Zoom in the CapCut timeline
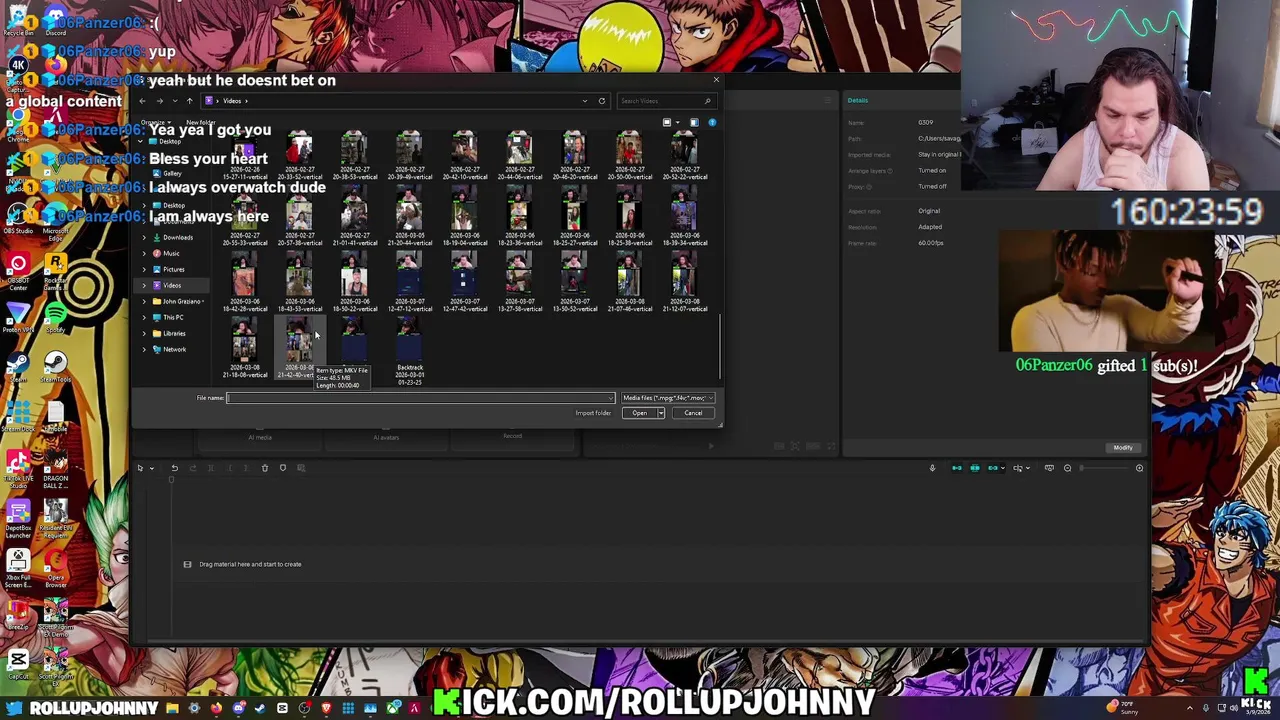 (1139, 468)
